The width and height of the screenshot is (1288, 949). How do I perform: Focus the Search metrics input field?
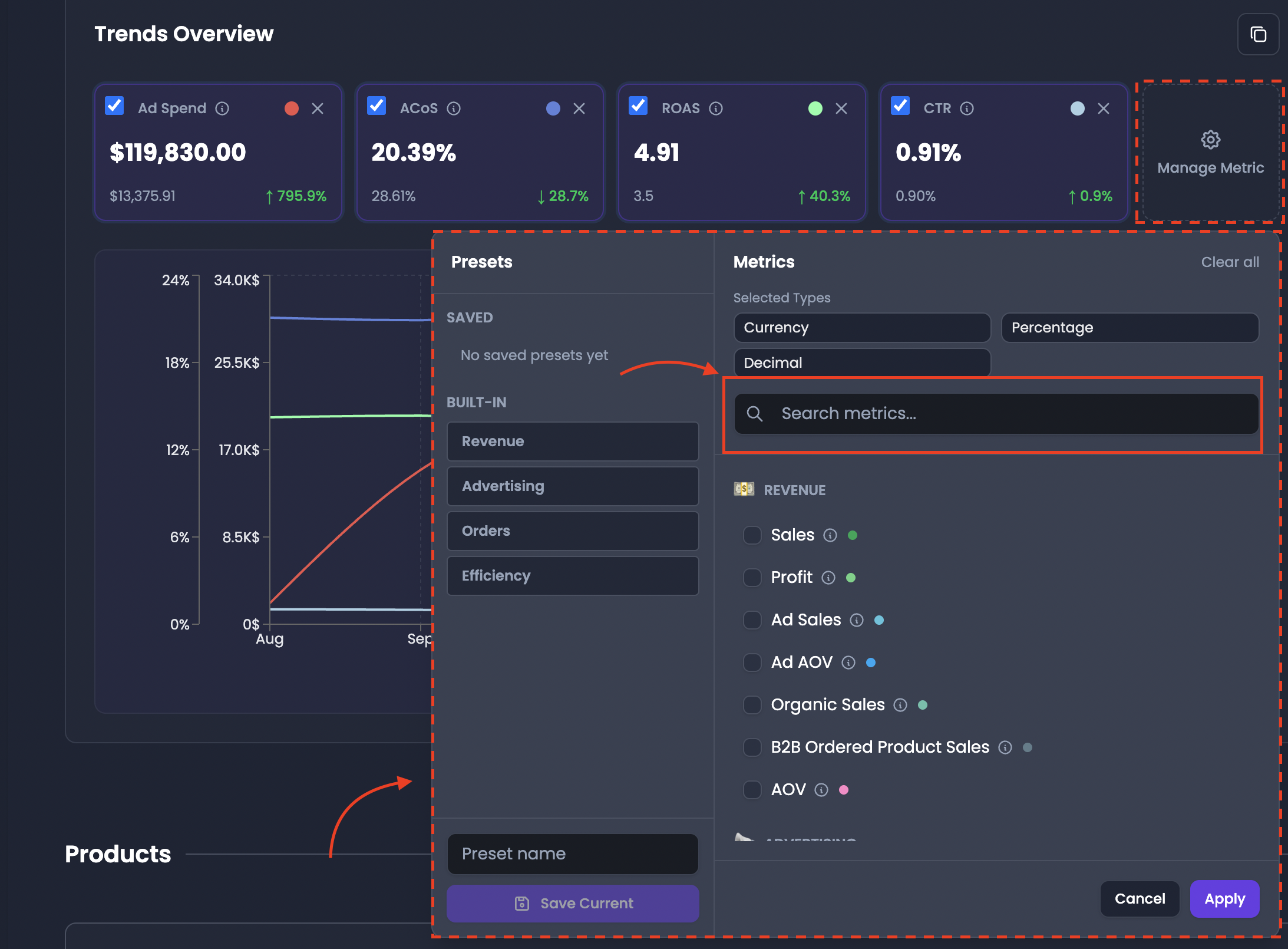pyautogui.click(x=996, y=414)
